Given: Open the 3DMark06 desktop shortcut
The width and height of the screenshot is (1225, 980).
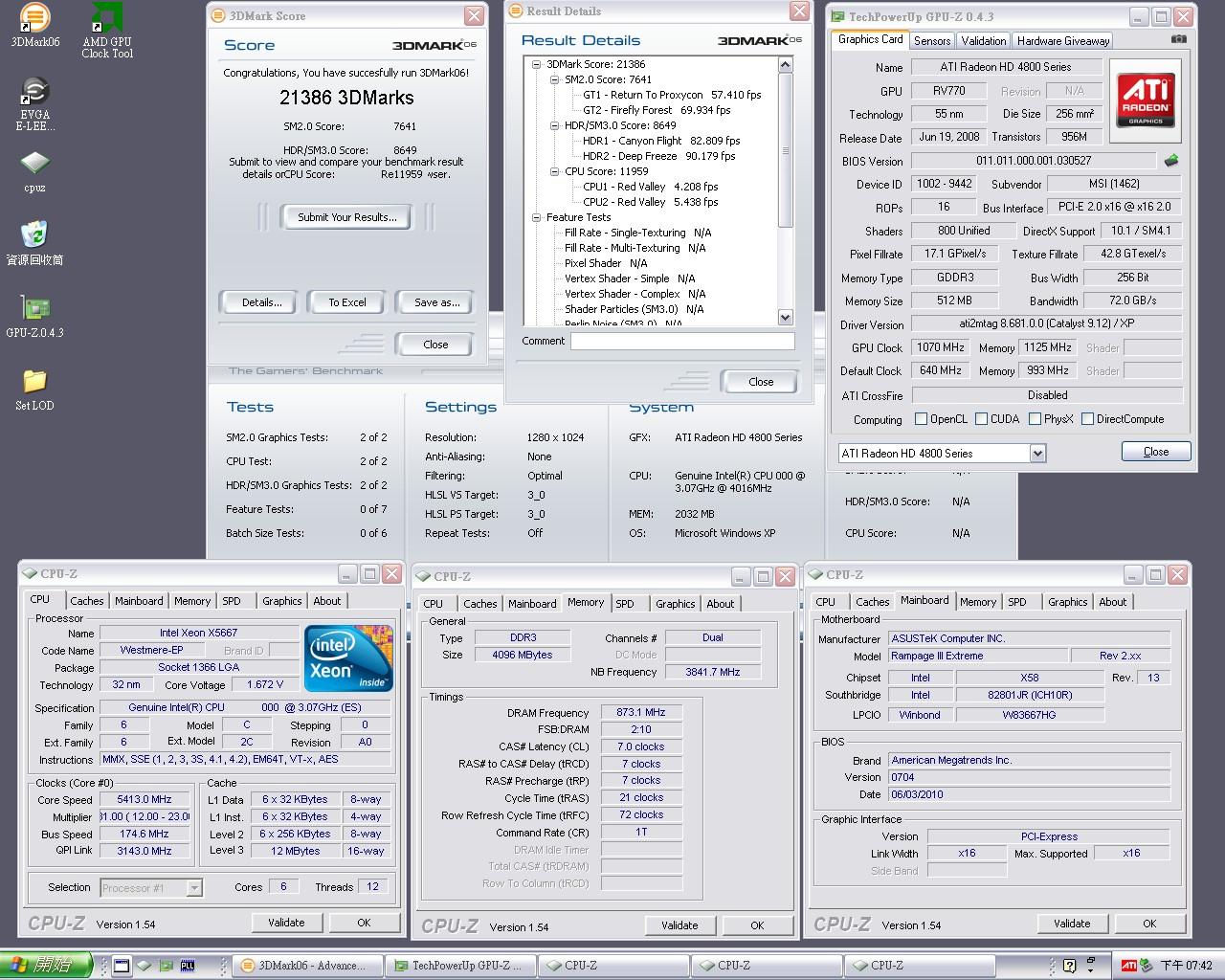Looking at the screenshot, I should (34, 26).
